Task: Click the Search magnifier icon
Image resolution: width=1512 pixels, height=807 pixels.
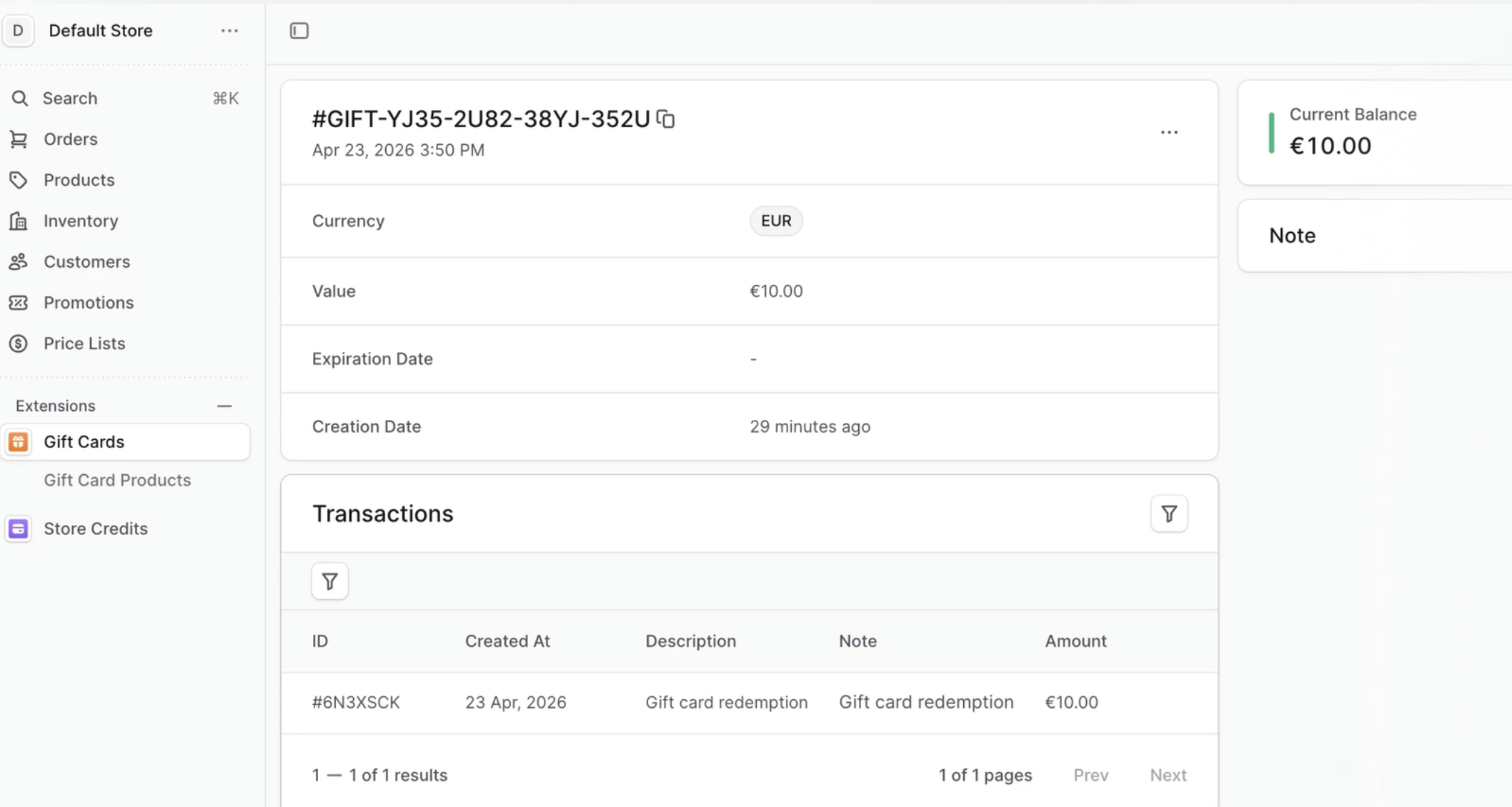Action: click(19, 98)
